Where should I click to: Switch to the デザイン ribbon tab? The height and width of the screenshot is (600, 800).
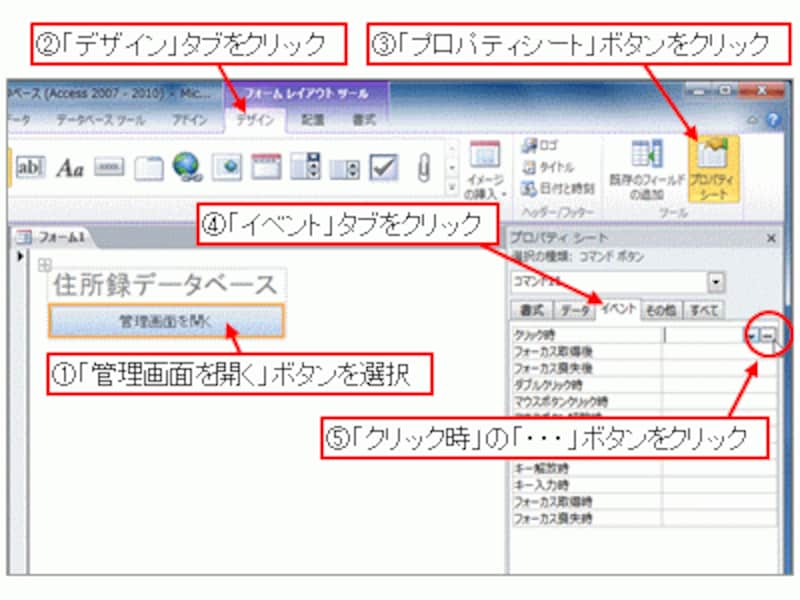click(x=255, y=120)
